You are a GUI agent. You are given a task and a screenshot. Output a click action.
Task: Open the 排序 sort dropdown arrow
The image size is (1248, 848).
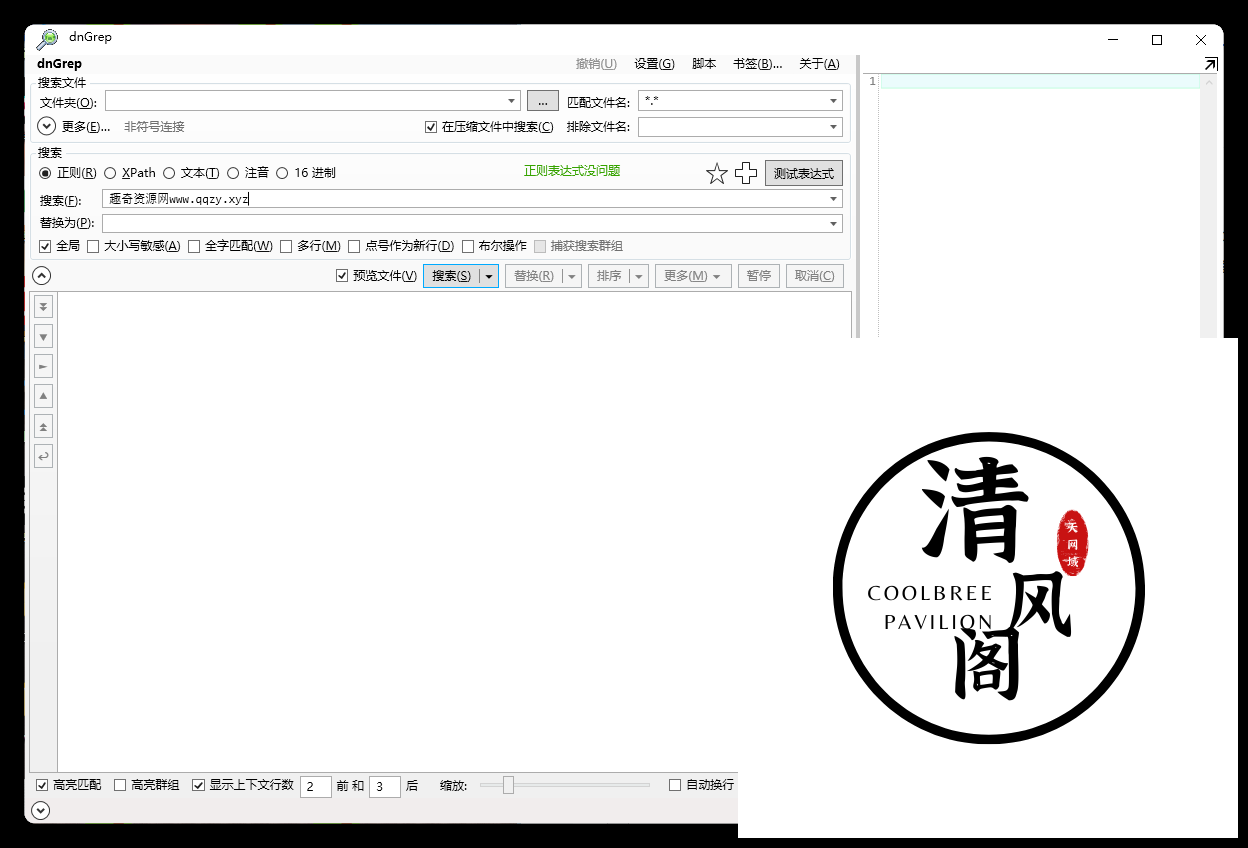click(x=639, y=276)
